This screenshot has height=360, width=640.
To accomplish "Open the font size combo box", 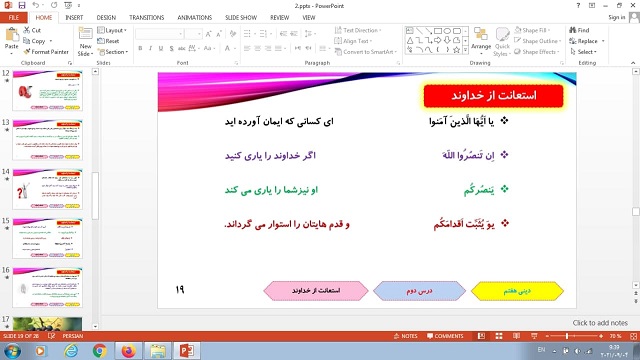I will click(193, 34).
